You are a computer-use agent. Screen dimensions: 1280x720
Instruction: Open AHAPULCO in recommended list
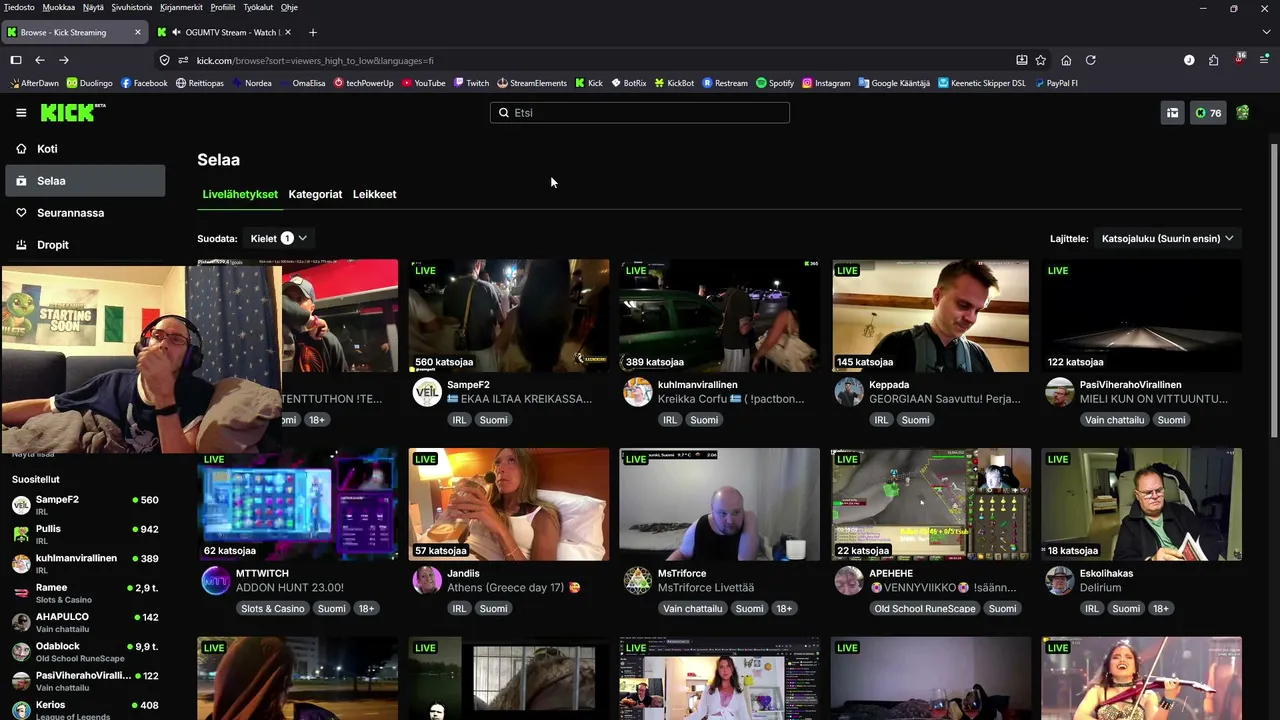point(85,622)
